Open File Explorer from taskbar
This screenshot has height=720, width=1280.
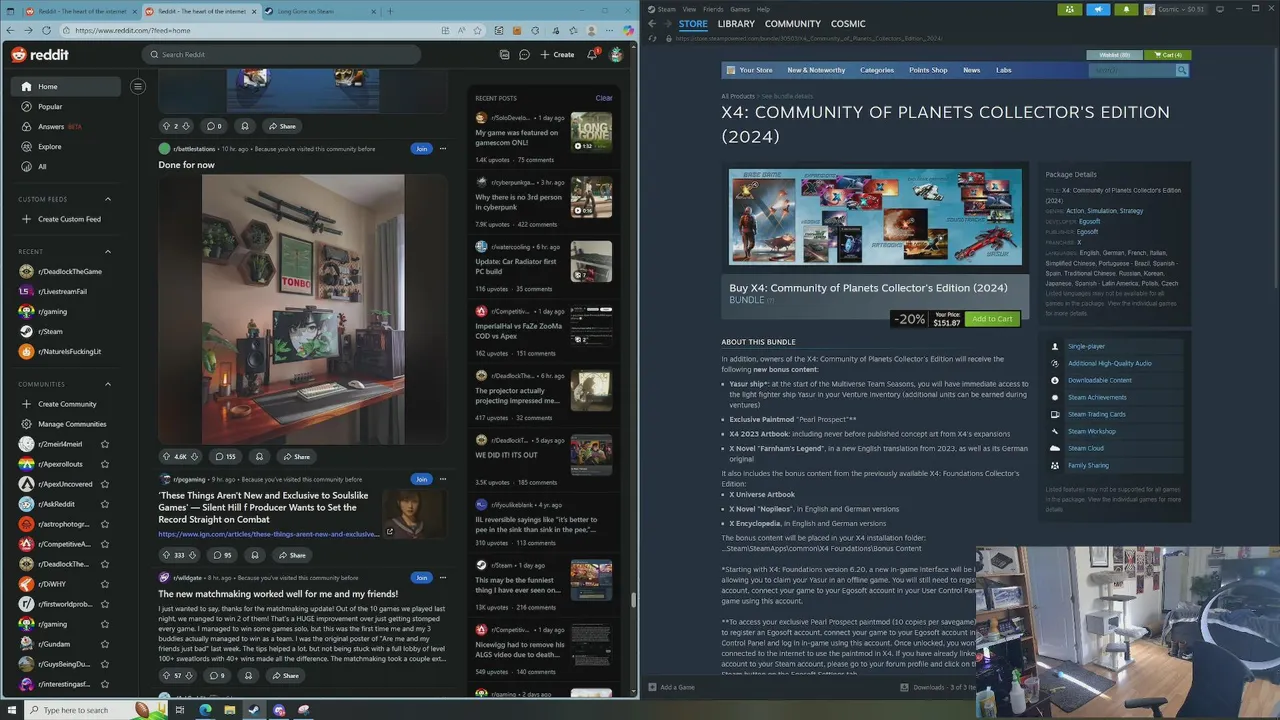(229, 710)
